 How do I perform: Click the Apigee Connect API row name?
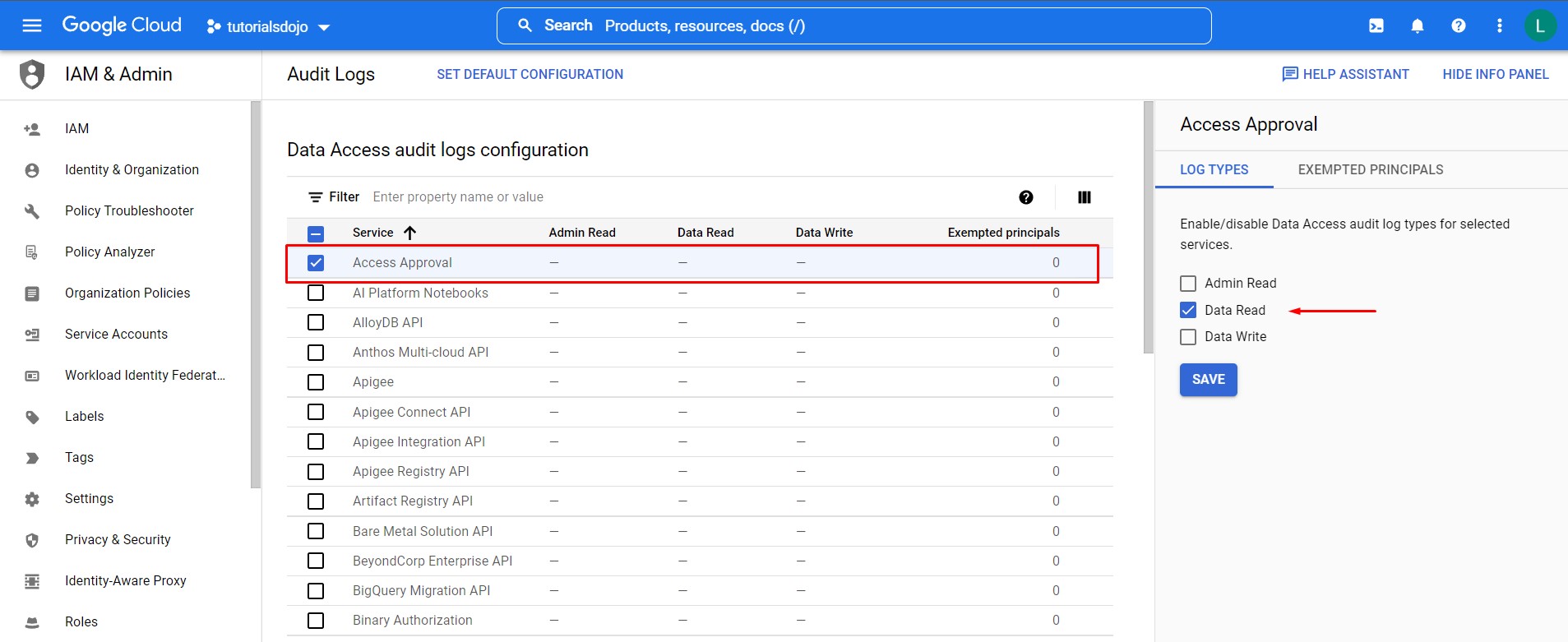[412, 413]
